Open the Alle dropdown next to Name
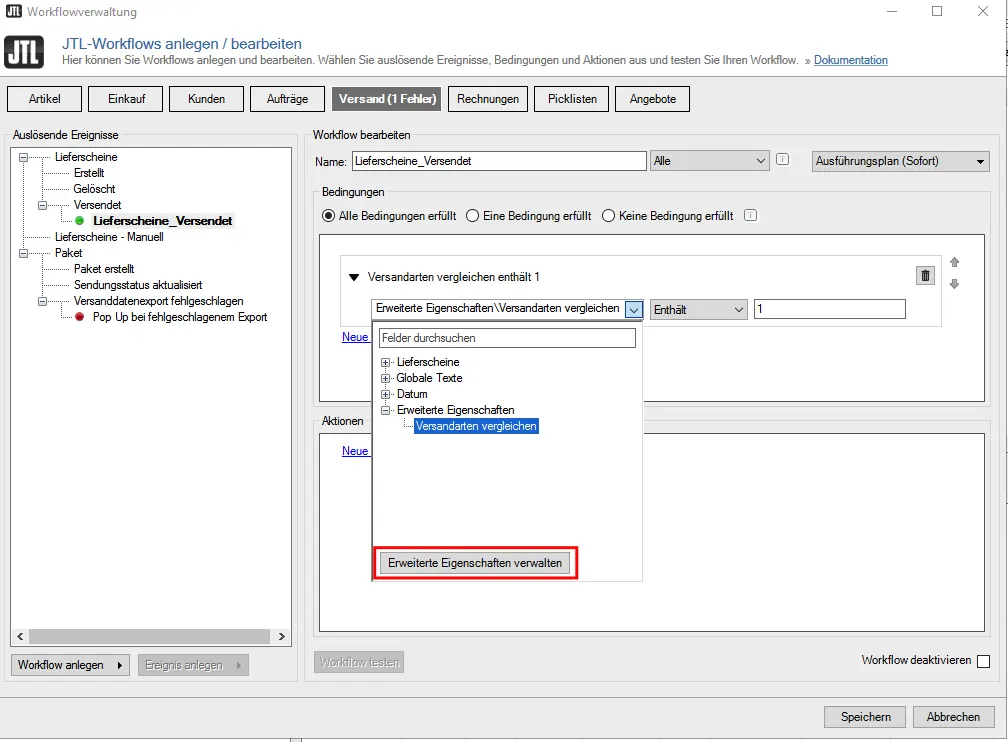Screen dimensions: 1008x742 tap(709, 161)
